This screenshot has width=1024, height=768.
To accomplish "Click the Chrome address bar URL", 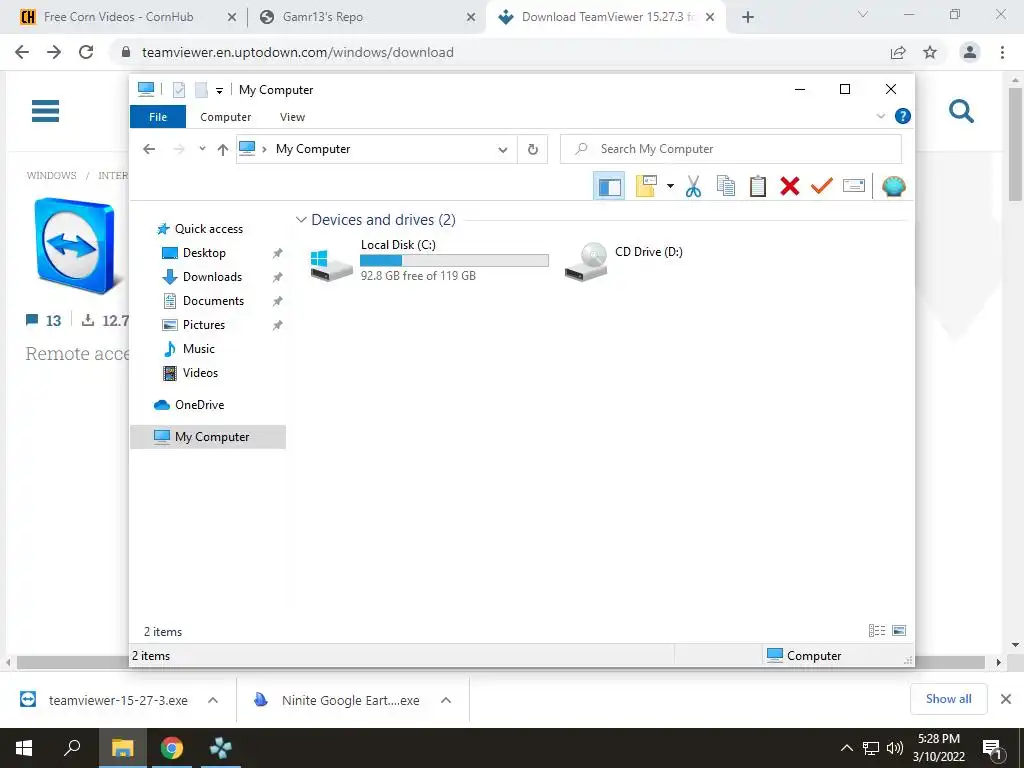I will point(298,52).
